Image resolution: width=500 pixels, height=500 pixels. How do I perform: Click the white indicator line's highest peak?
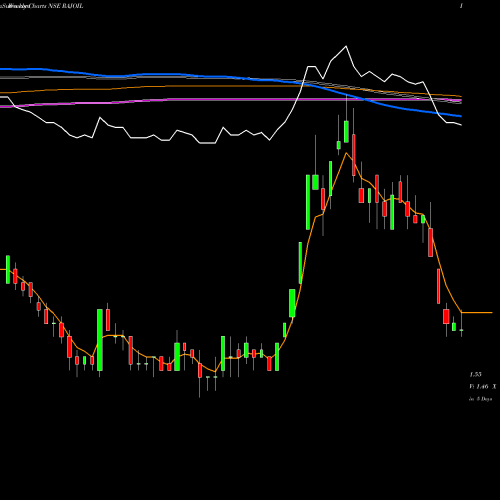tap(346, 46)
